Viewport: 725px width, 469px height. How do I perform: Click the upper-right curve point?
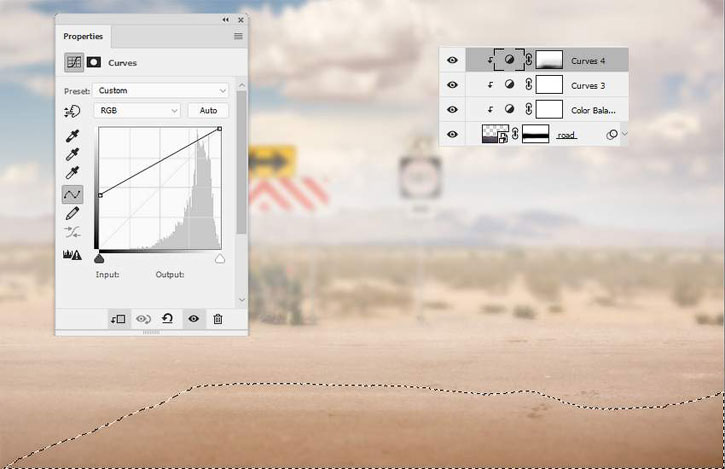click(x=220, y=129)
